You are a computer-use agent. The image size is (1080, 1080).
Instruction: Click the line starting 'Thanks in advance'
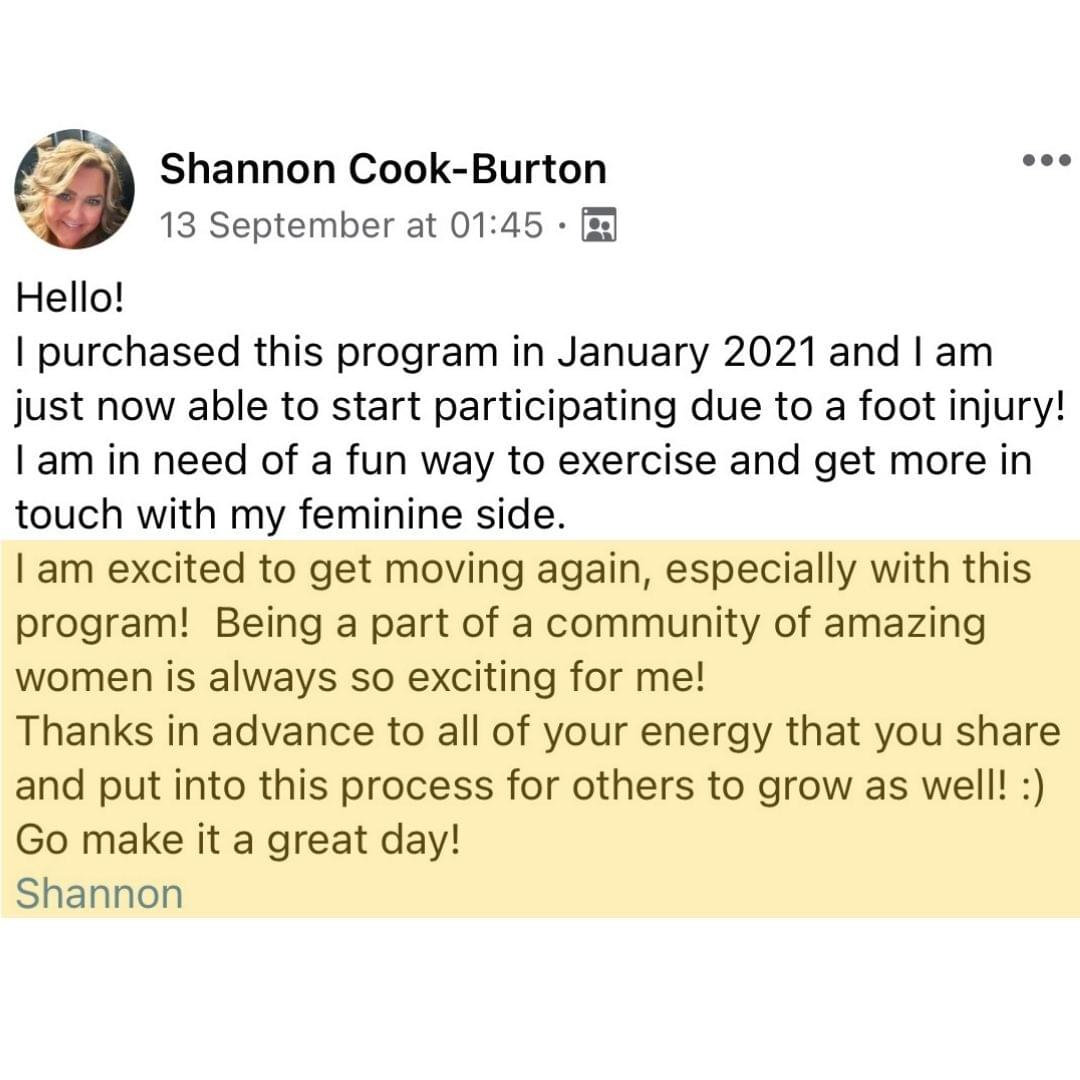(x=536, y=731)
